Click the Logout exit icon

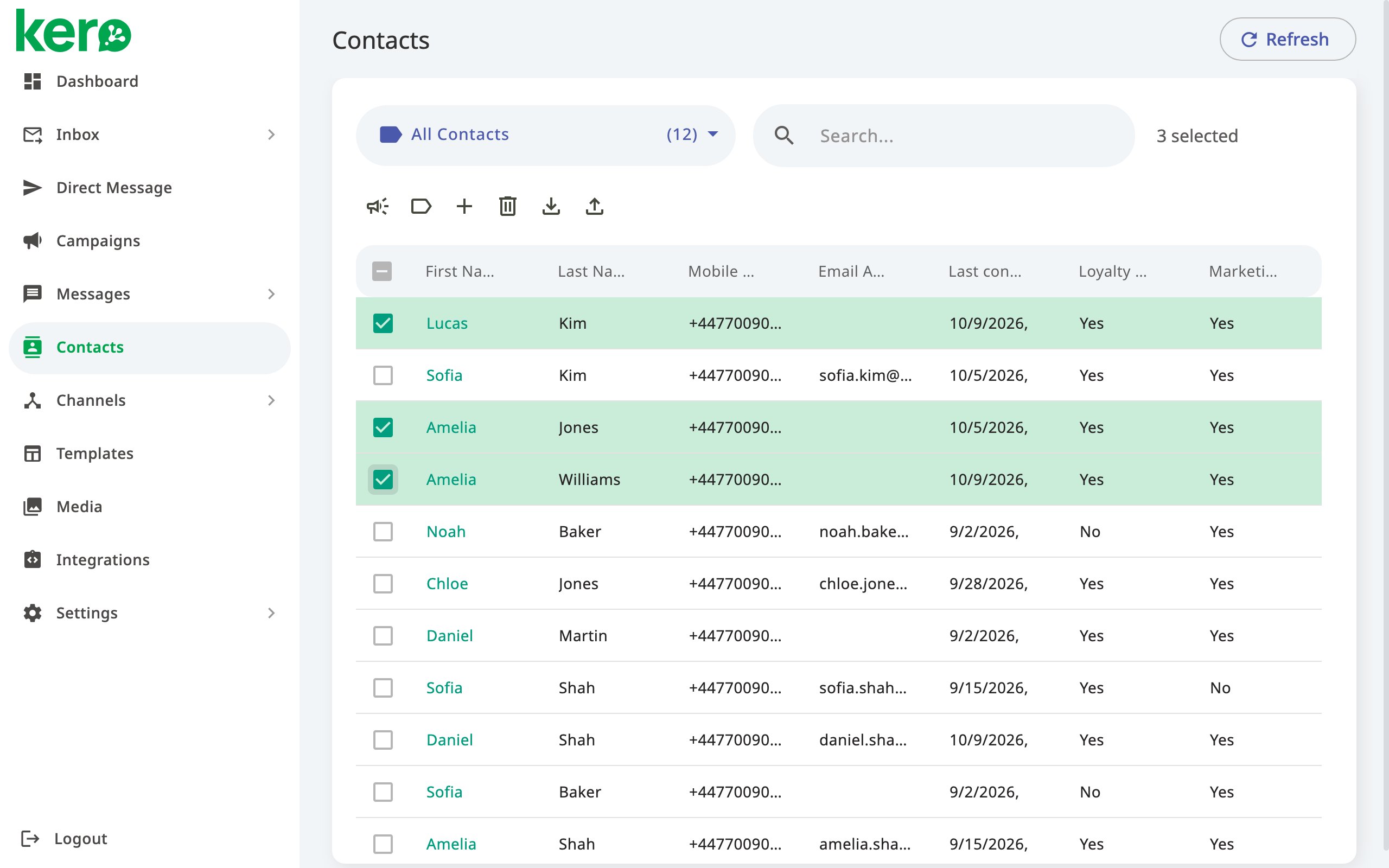click(x=30, y=839)
